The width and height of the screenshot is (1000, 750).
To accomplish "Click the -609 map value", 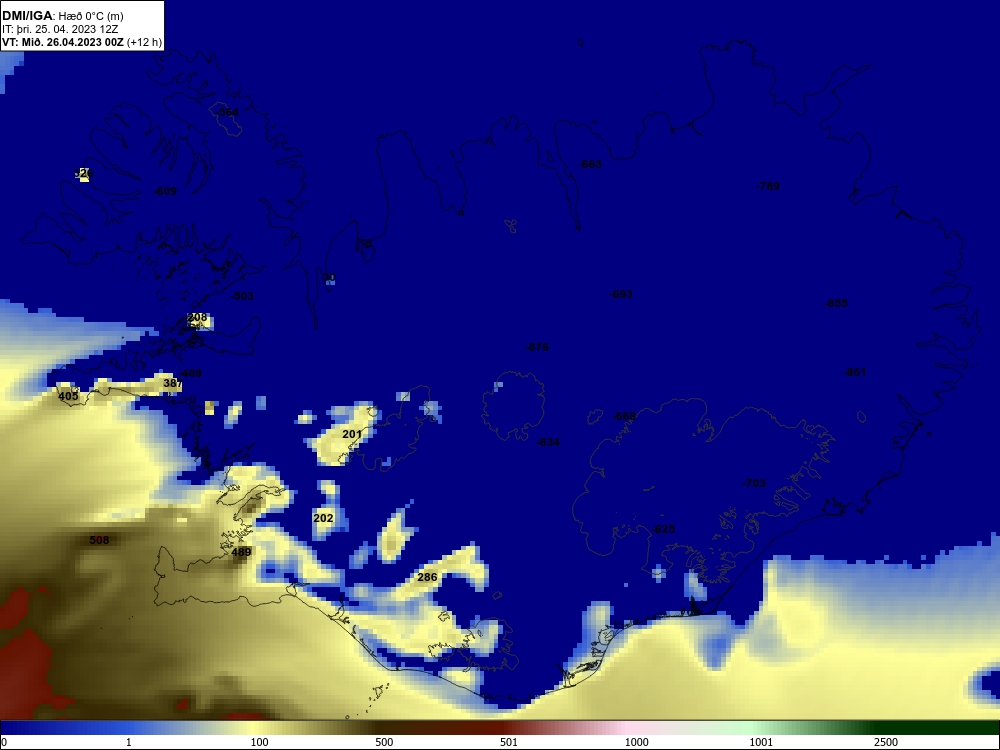I will [x=165, y=191].
